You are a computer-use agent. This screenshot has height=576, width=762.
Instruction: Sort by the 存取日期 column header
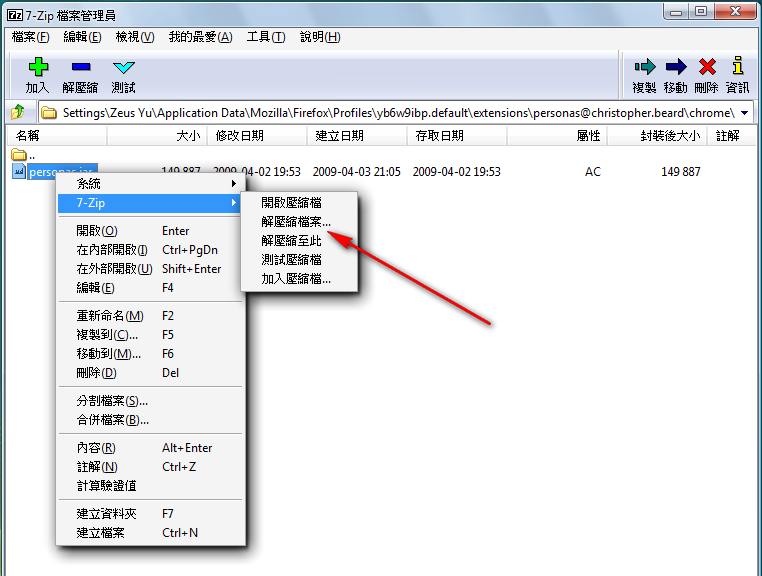pos(457,136)
